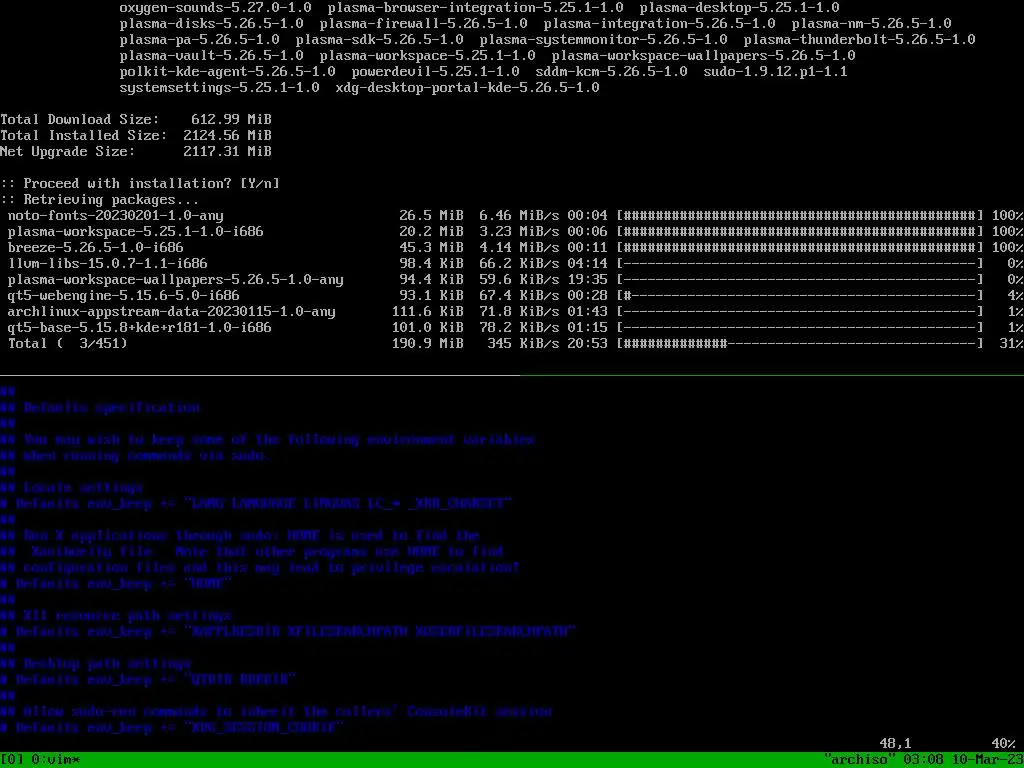Click powerdevil-5.25.1-1.0 in package list
The image size is (1024, 768).
(436, 71)
